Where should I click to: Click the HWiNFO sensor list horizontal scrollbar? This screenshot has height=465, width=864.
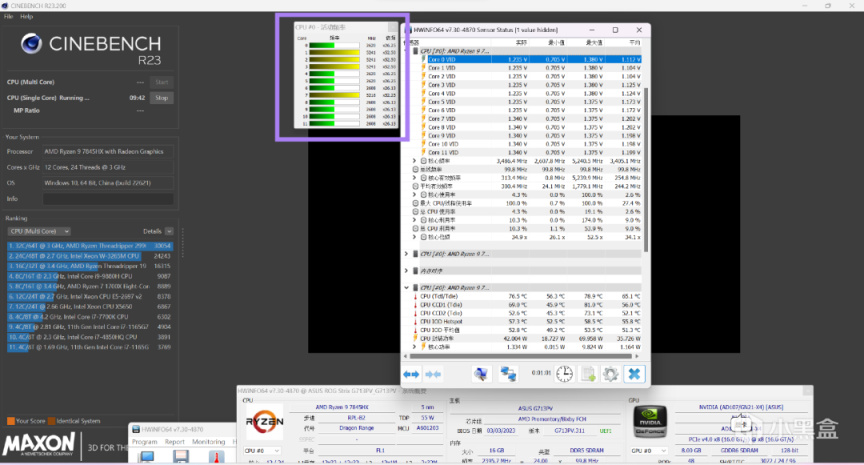[521, 356]
